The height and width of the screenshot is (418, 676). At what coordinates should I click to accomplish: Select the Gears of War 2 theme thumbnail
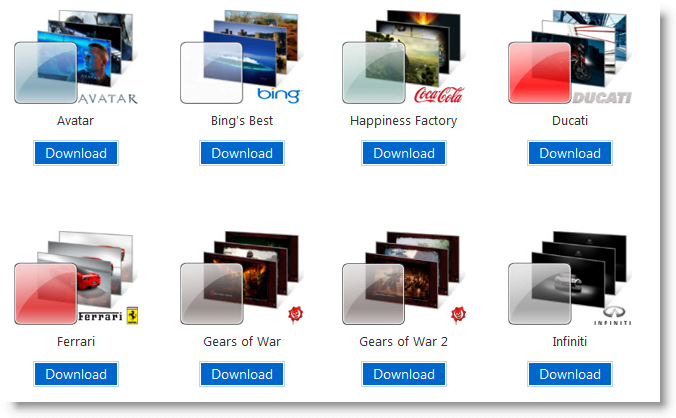click(404, 278)
